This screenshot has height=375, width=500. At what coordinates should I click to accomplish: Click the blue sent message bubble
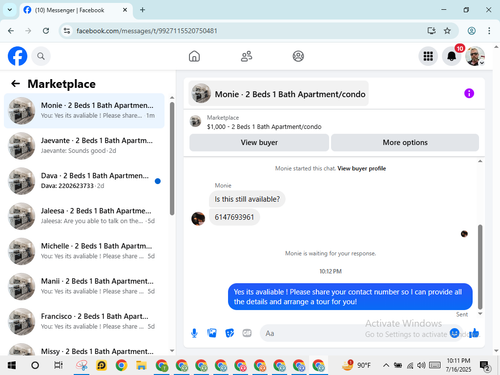350,296
